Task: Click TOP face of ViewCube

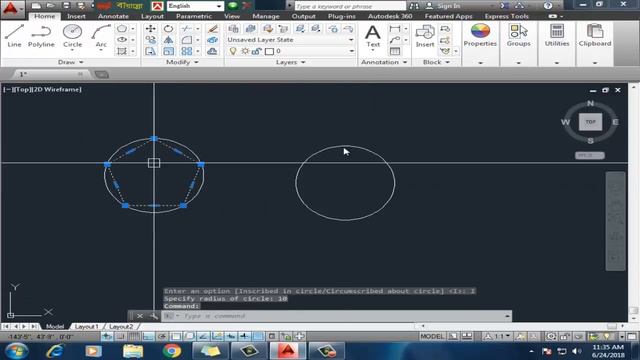Action: (590, 122)
